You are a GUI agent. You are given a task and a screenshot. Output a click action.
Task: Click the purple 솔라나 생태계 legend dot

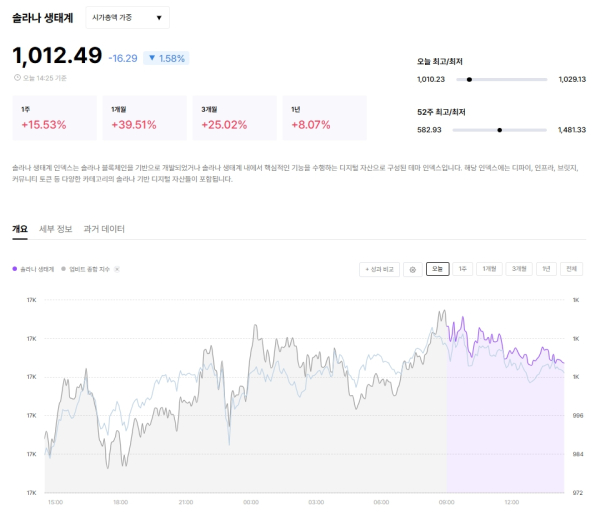pos(15,269)
